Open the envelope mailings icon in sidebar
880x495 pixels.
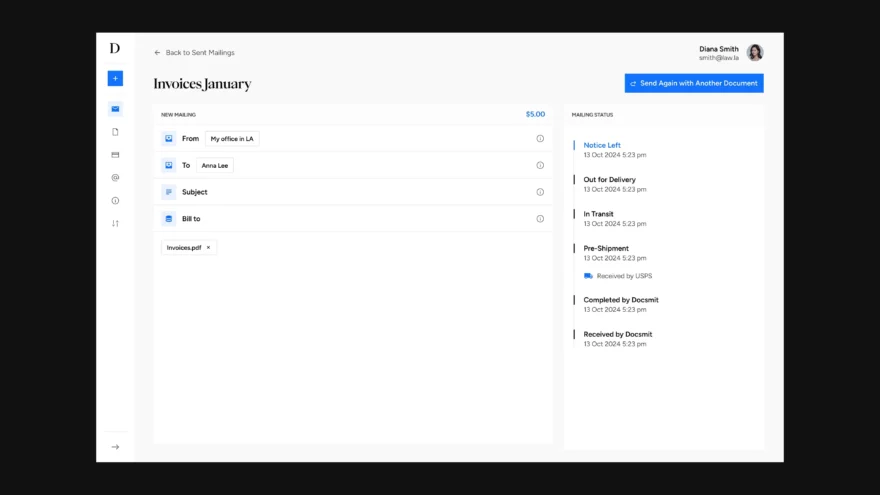[115, 109]
